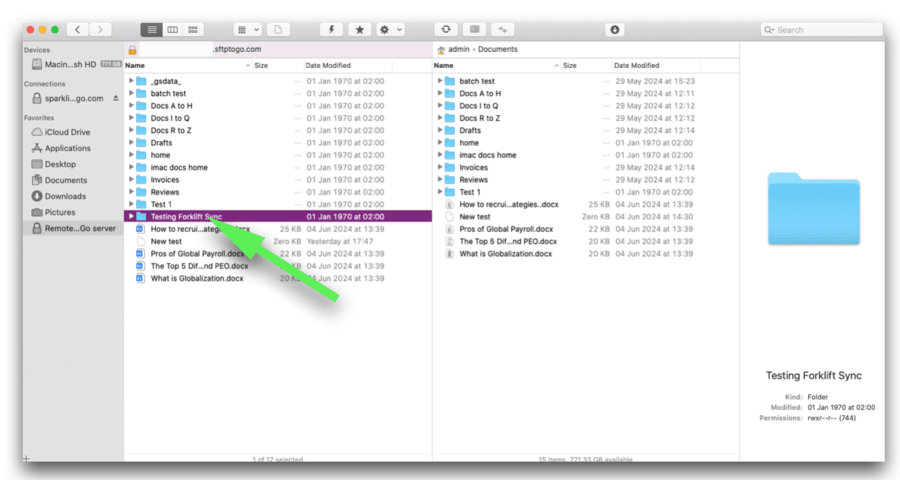
Task: Click the new file document toolbar icon
Action: coord(278,29)
